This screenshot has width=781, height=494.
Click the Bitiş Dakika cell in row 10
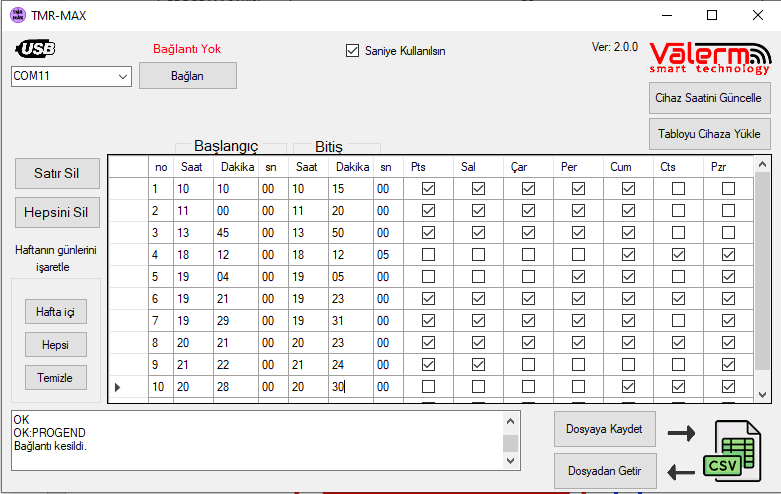(350, 387)
